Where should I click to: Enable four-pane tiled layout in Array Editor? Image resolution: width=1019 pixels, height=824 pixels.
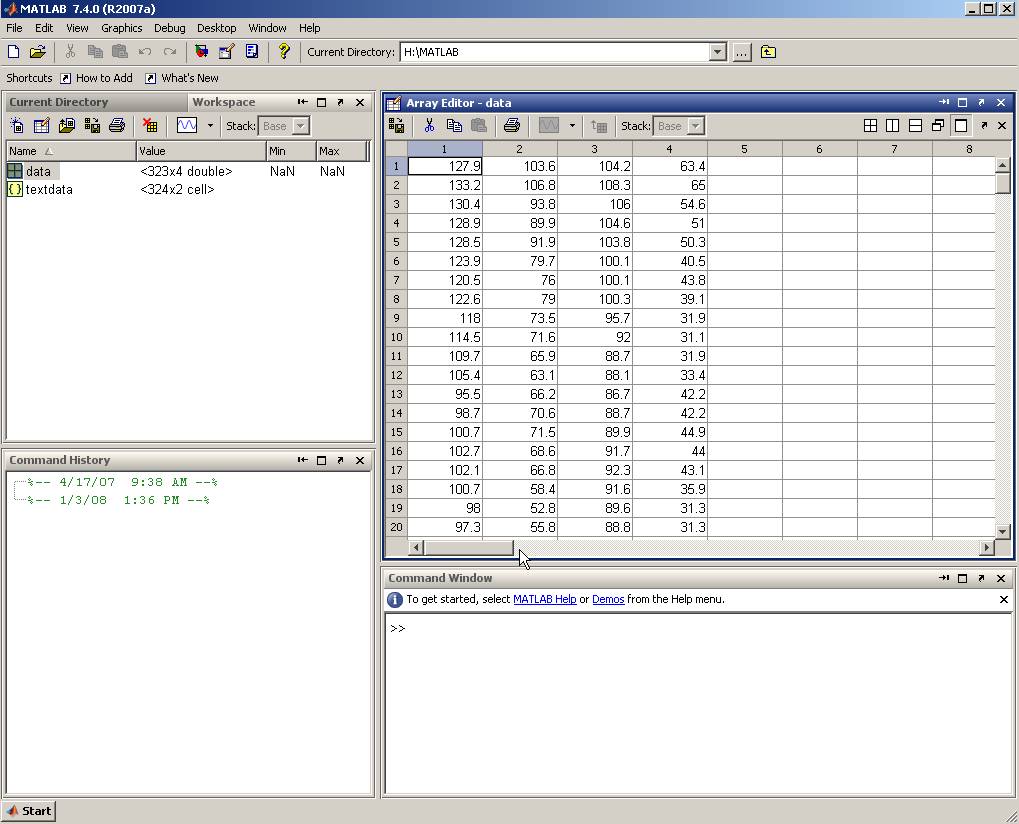pyautogui.click(x=870, y=125)
